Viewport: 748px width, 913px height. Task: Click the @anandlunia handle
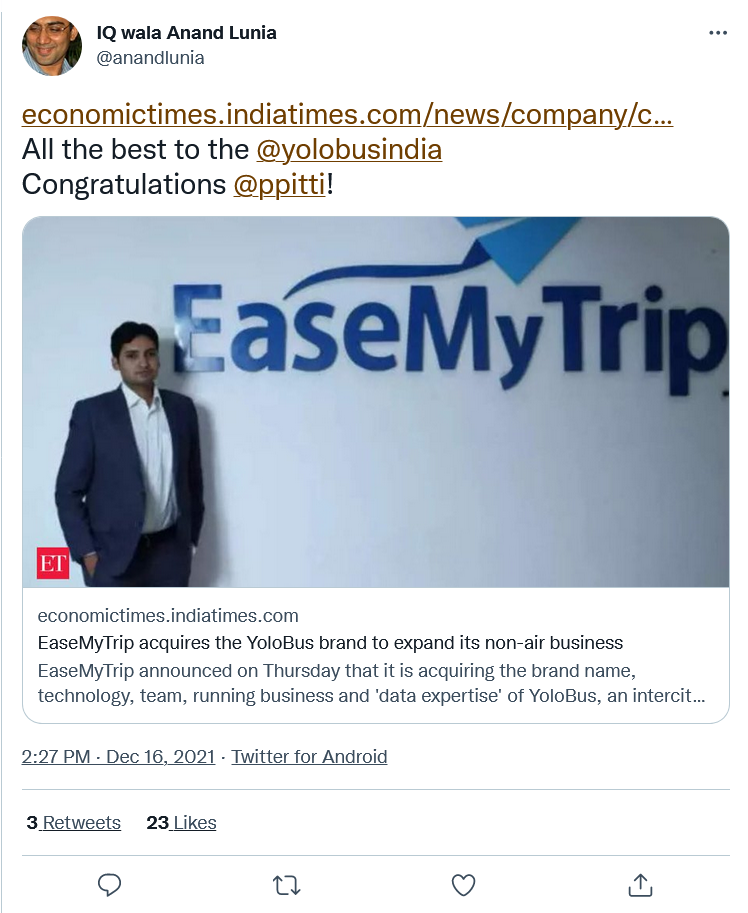click(x=150, y=58)
